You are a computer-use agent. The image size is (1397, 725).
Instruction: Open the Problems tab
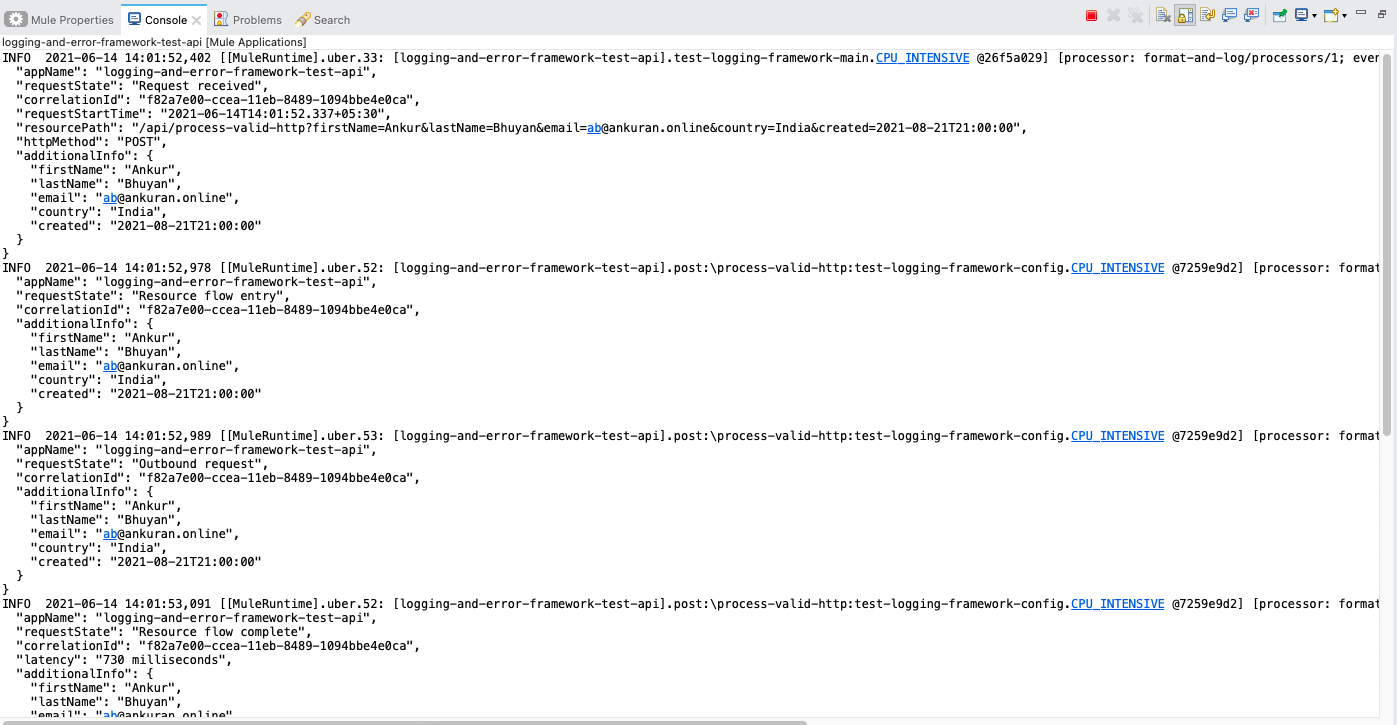248,20
